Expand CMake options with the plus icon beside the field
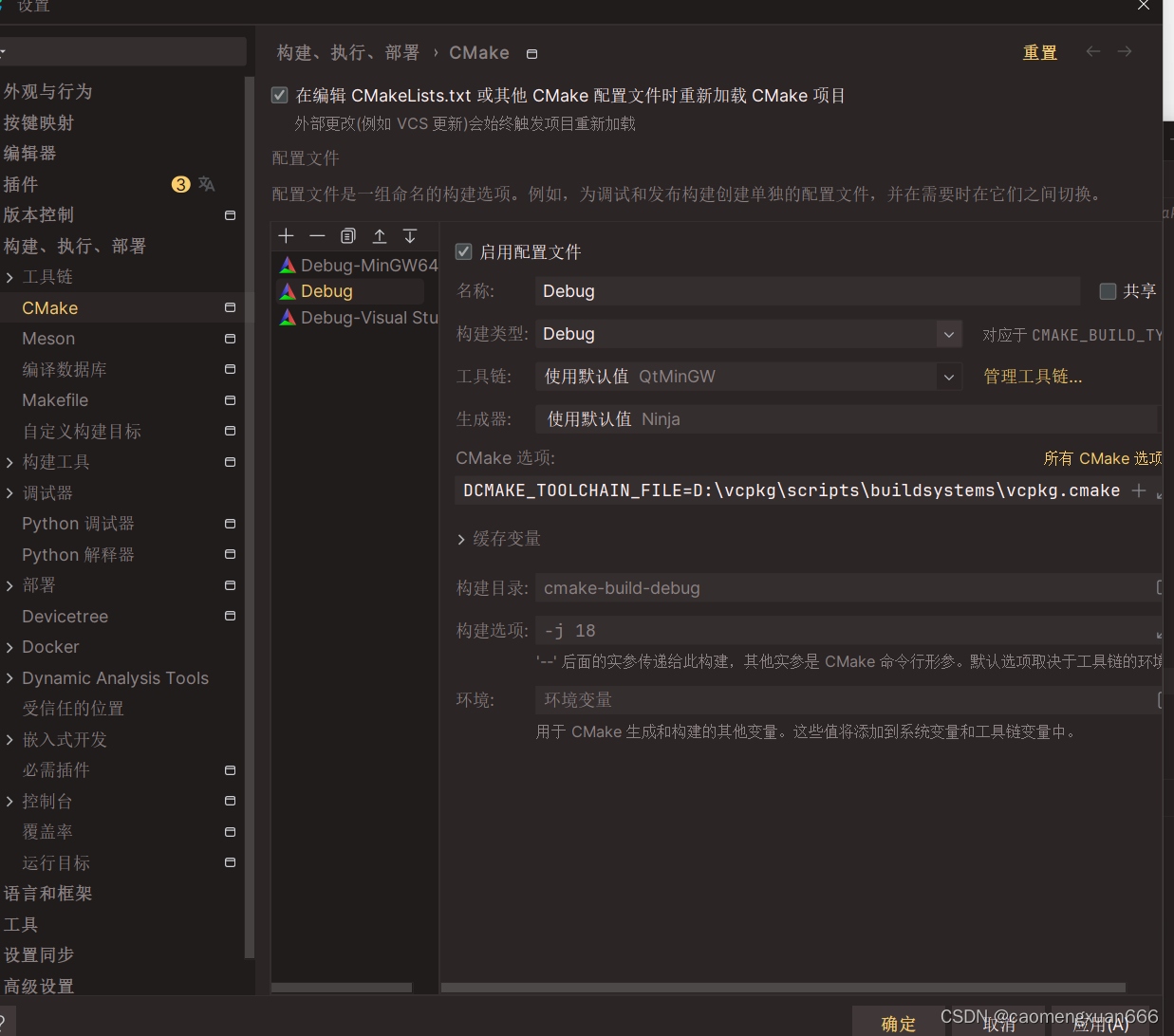 pyautogui.click(x=1139, y=490)
